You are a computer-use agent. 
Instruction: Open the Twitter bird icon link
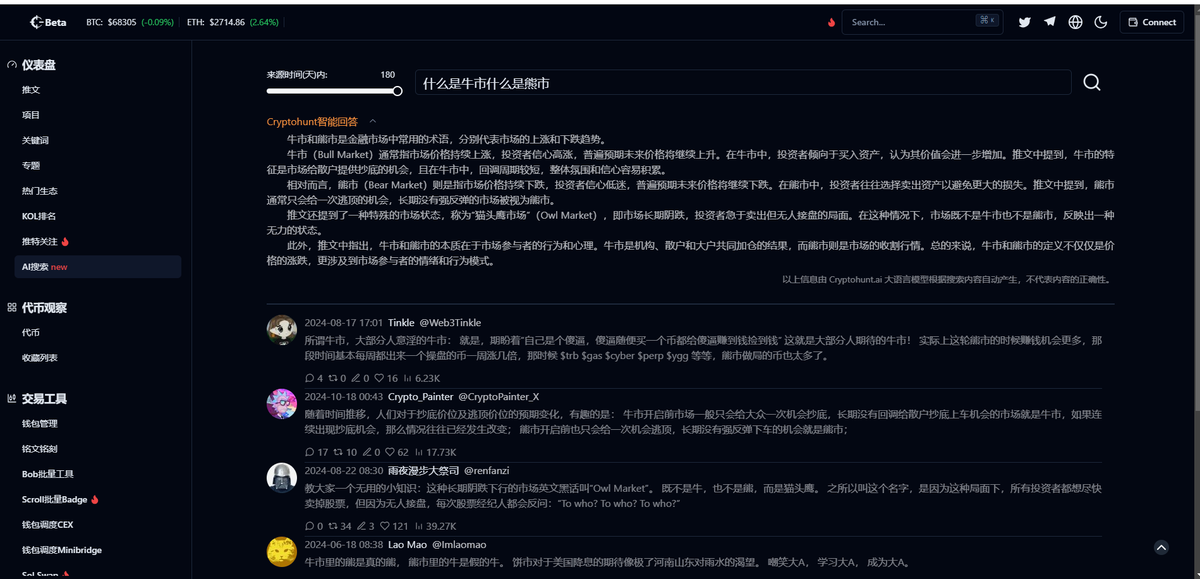pyautogui.click(x=1024, y=22)
